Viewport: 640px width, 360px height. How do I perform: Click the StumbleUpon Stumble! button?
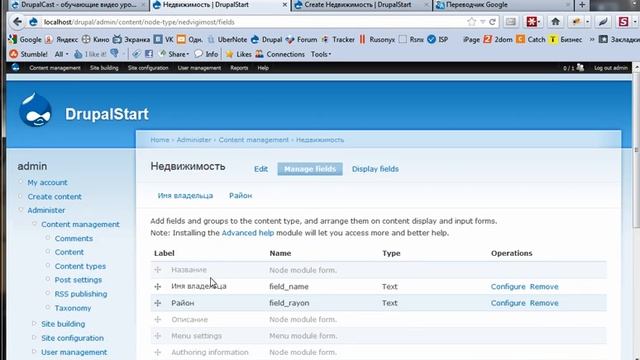(x=28, y=54)
